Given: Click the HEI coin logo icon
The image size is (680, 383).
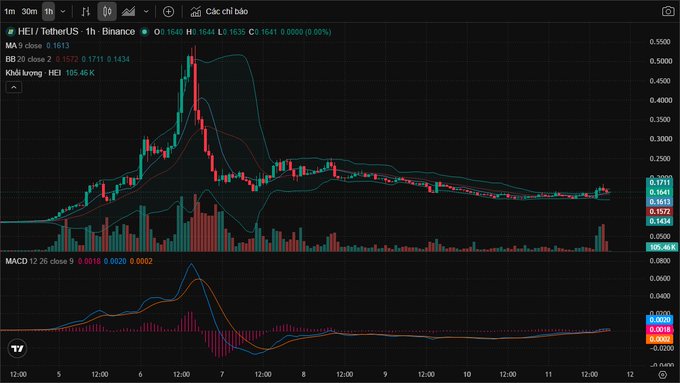Looking at the screenshot, I should tap(10, 32).
